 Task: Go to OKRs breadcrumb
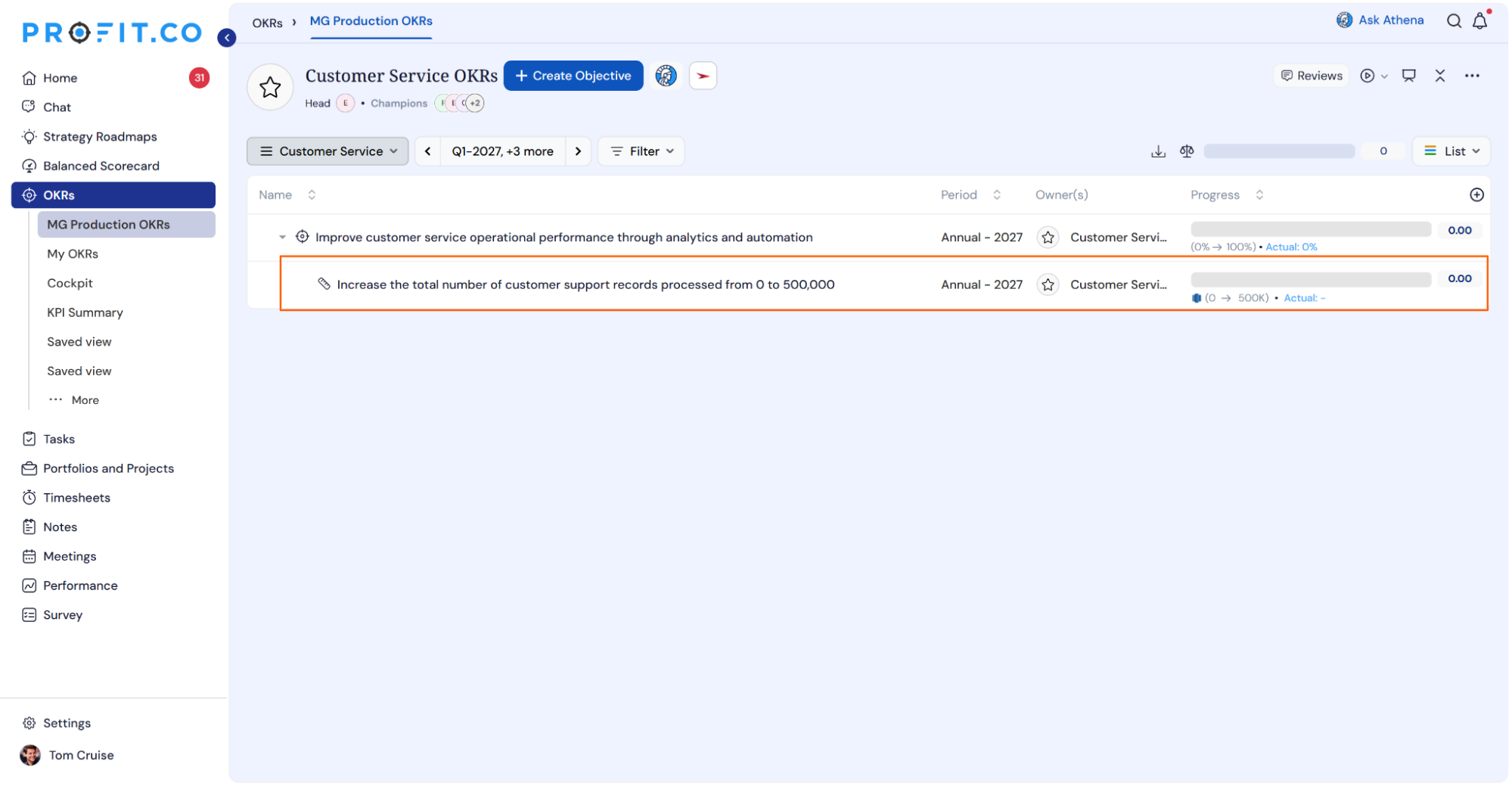267,23
